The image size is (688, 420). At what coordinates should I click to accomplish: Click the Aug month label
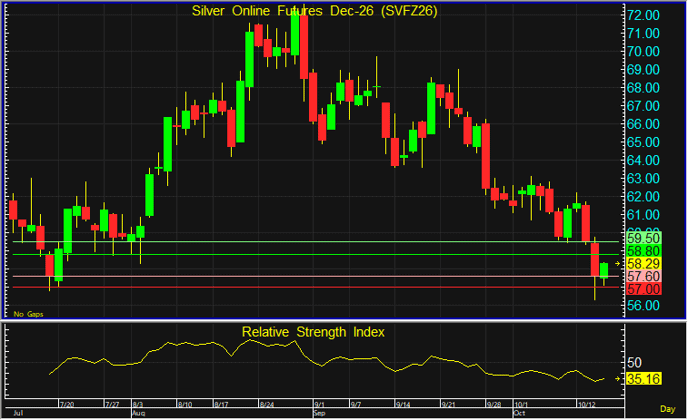pyautogui.click(x=138, y=413)
